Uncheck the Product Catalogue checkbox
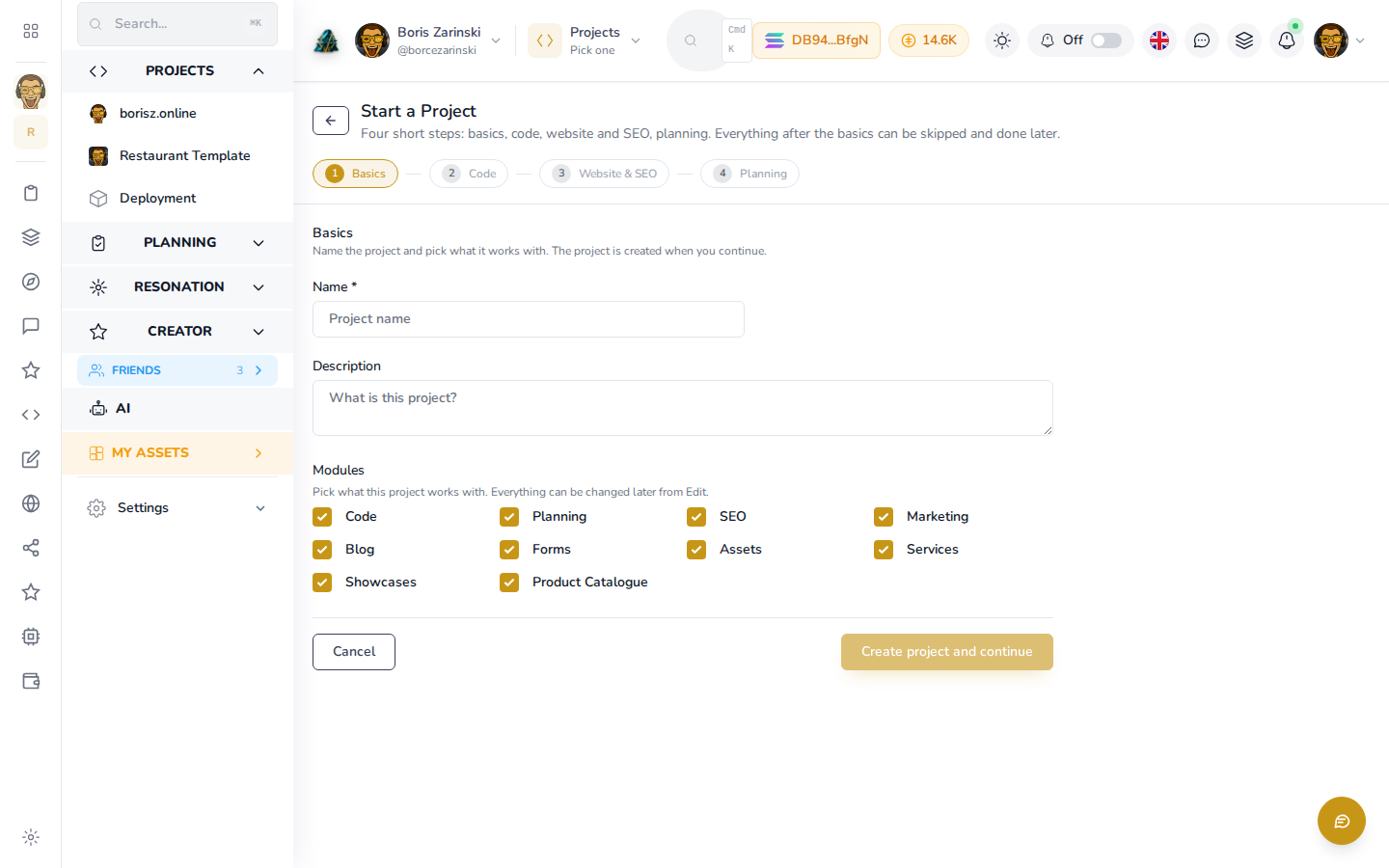Image resolution: width=1389 pixels, height=868 pixels. (x=509, y=583)
